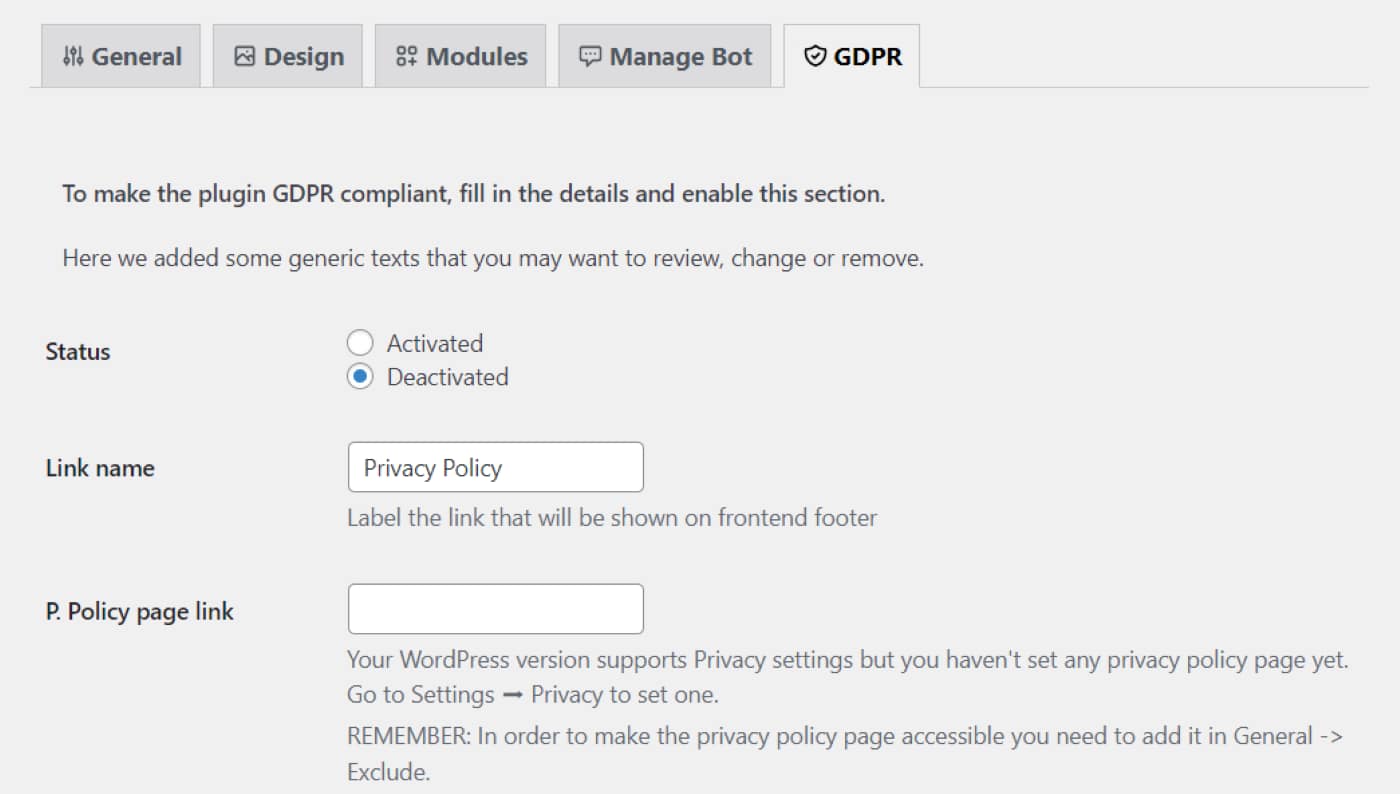This screenshot has height=794, width=1400.
Task: Click the grid icon on the Modules tab
Action: click(x=405, y=56)
